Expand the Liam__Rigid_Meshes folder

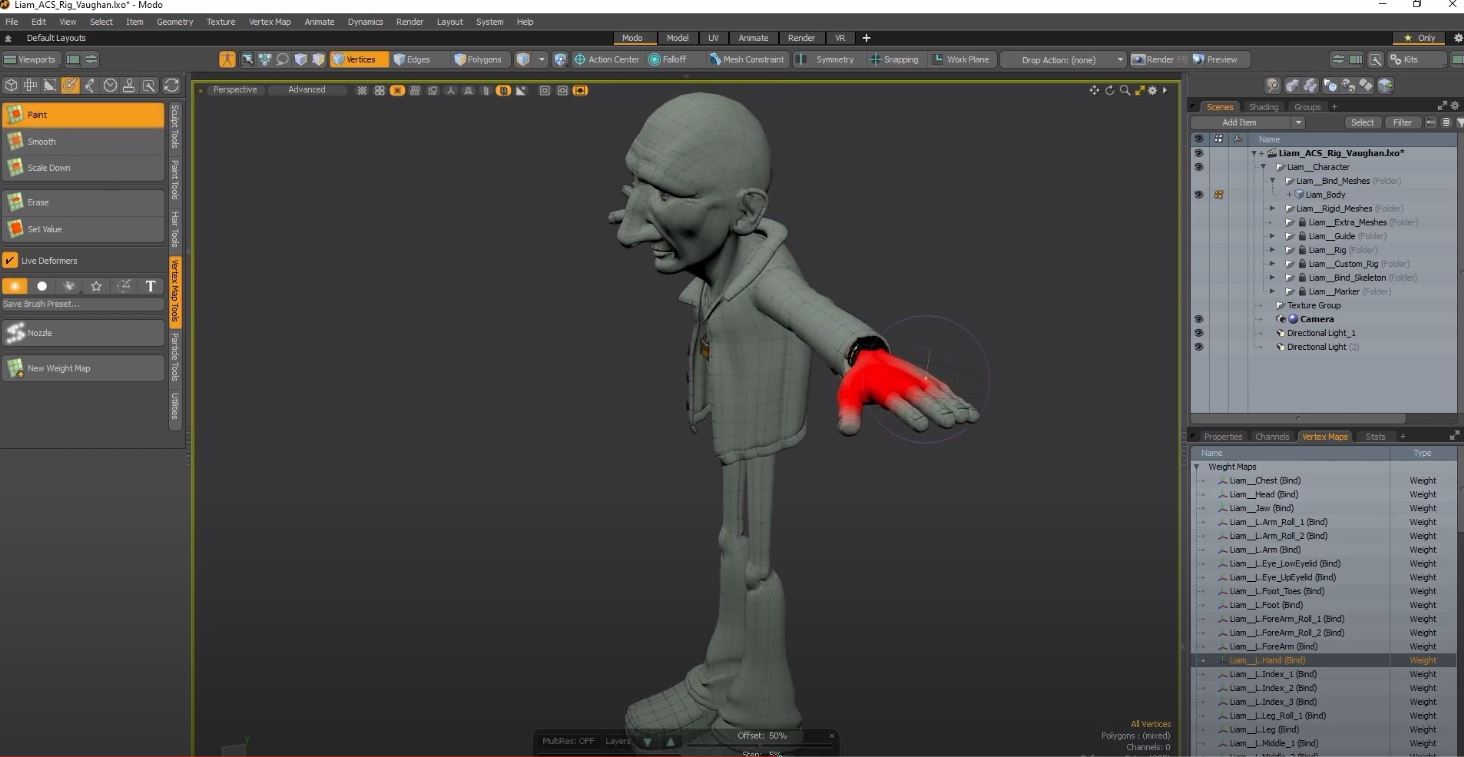(1272, 209)
